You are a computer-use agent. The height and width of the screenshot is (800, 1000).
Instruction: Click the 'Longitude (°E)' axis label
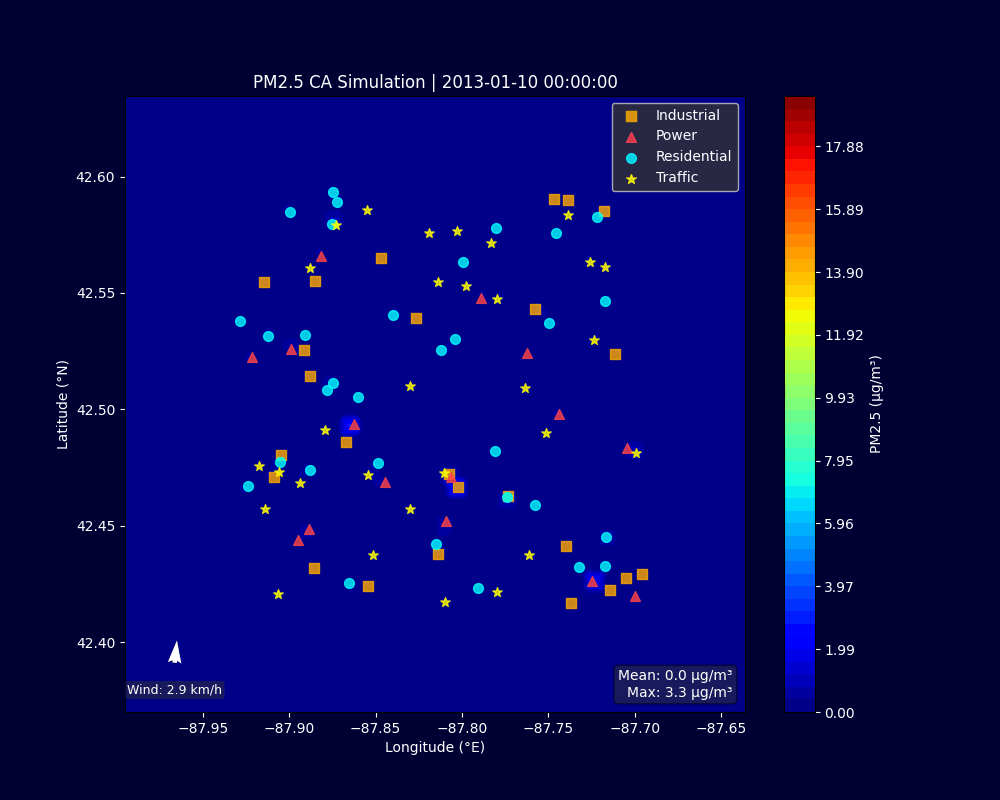point(435,747)
